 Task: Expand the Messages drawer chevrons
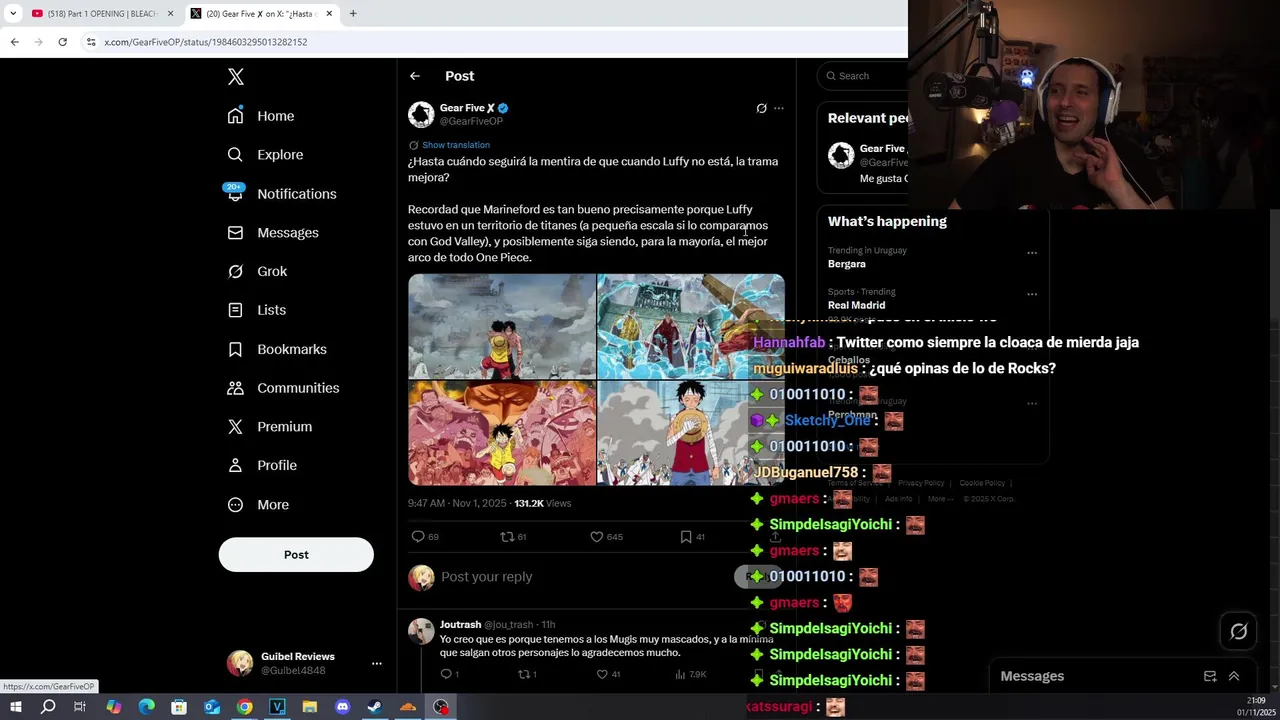tap(1234, 676)
